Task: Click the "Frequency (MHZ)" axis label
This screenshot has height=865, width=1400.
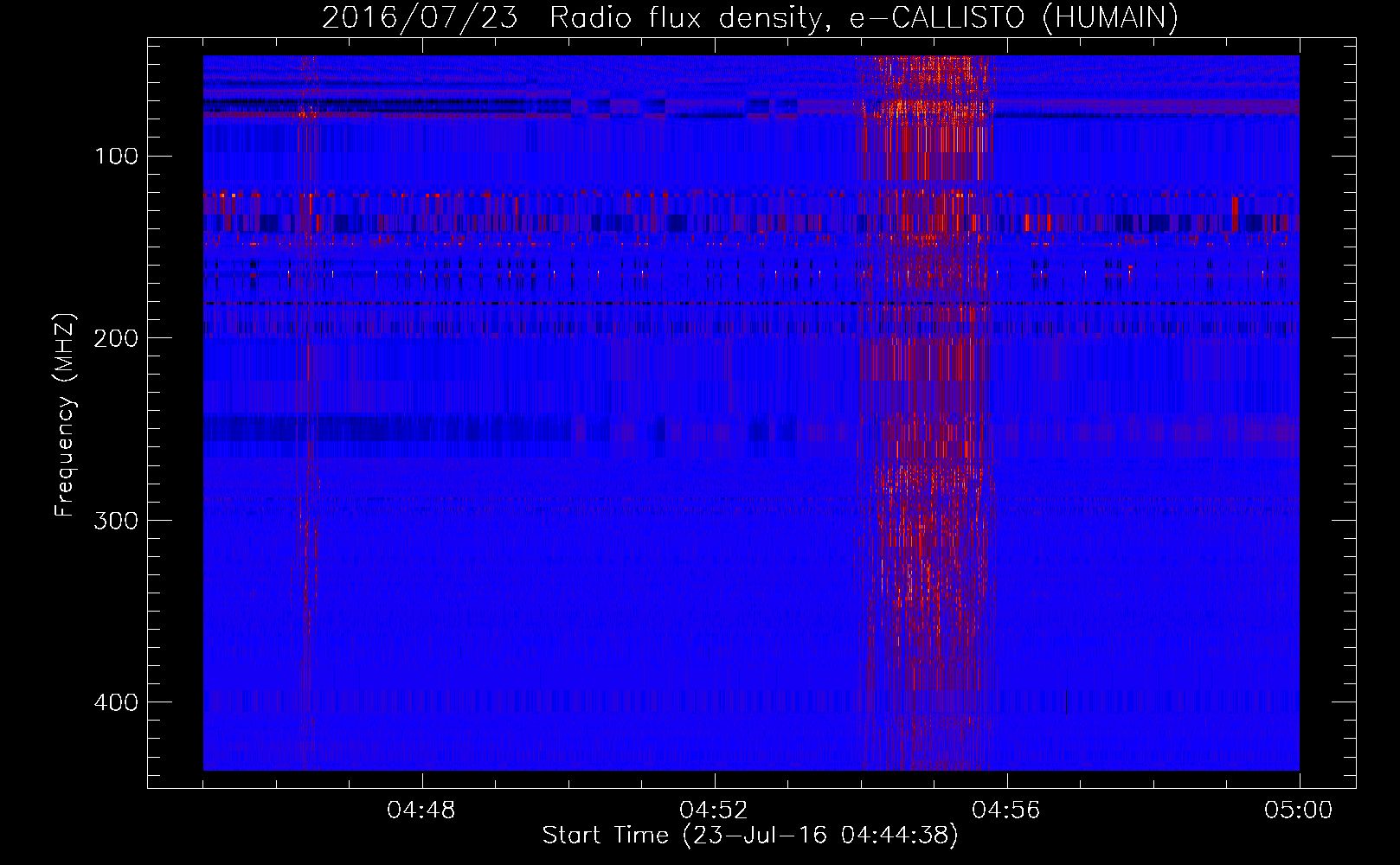Action: pyautogui.click(x=65, y=415)
